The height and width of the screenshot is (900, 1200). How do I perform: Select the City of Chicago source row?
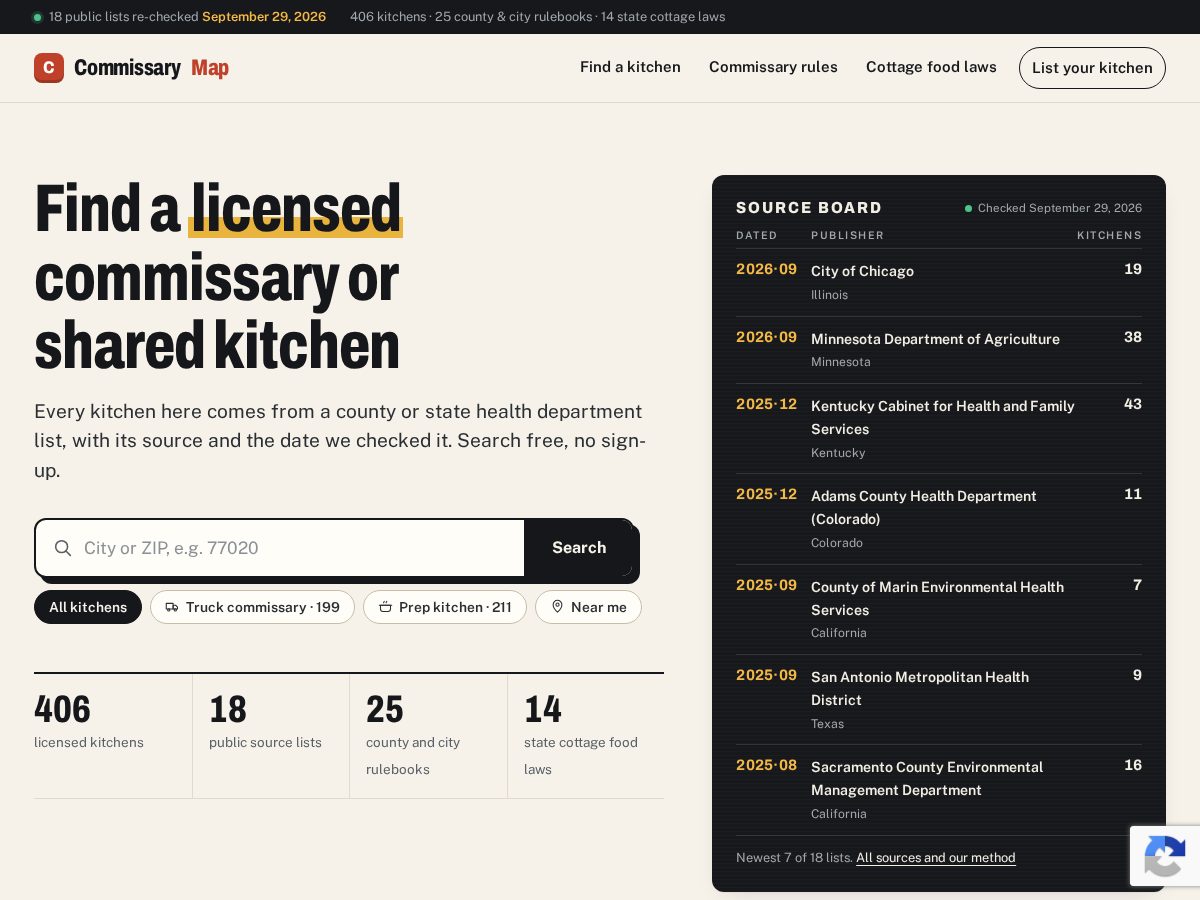[939, 282]
